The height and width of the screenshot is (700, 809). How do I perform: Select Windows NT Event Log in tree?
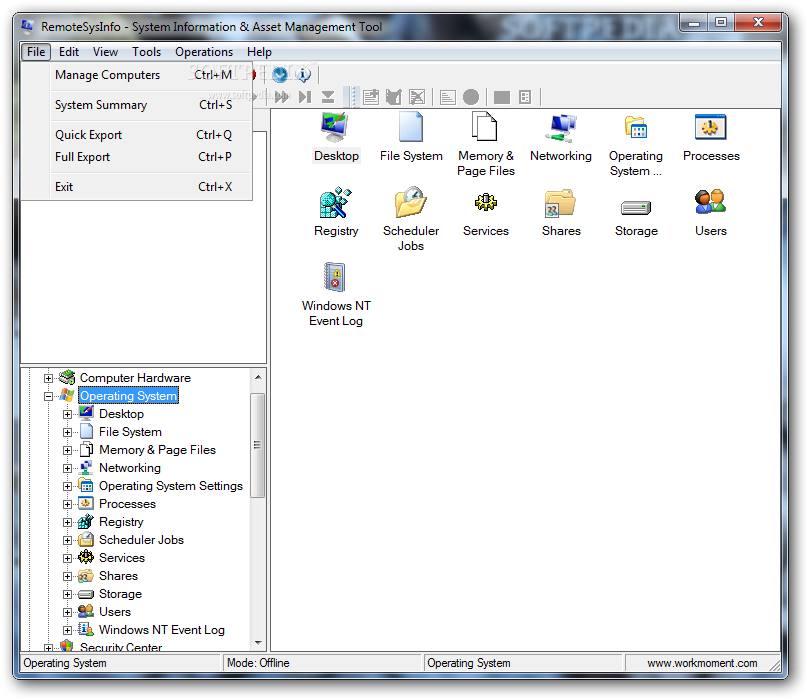point(161,630)
